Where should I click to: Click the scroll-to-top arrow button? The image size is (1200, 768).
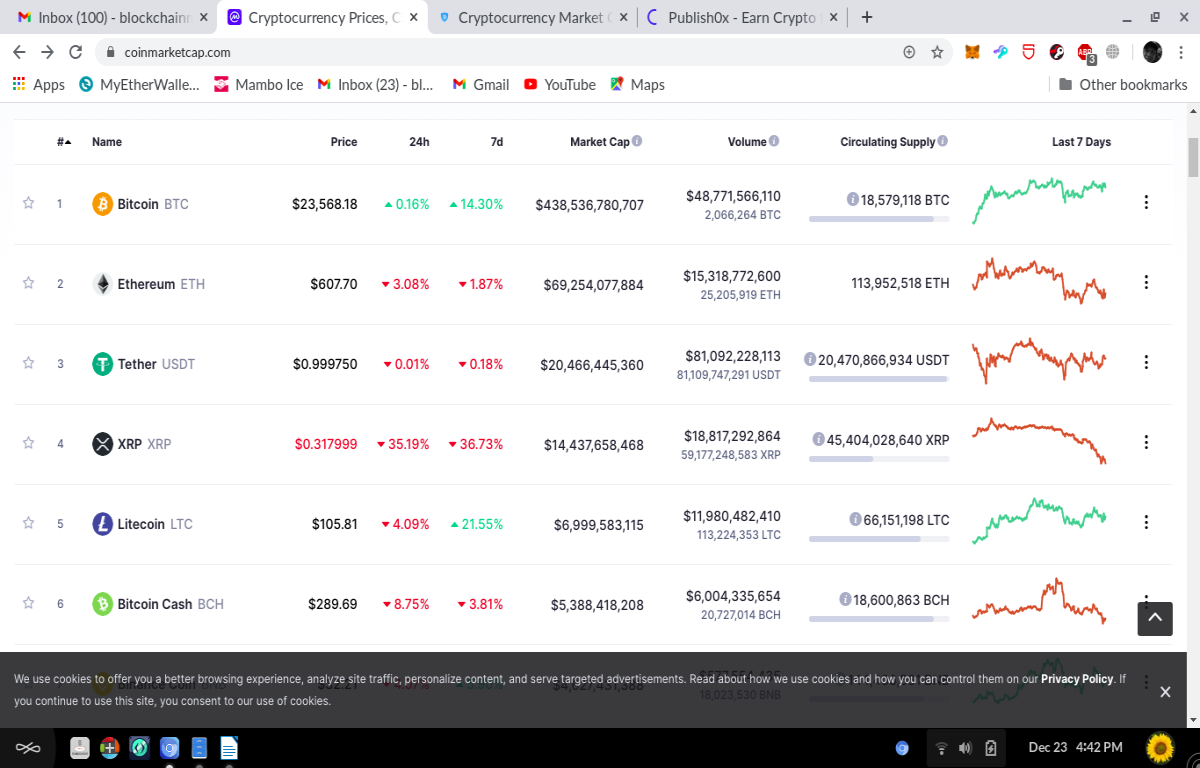pyautogui.click(x=1155, y=619)
